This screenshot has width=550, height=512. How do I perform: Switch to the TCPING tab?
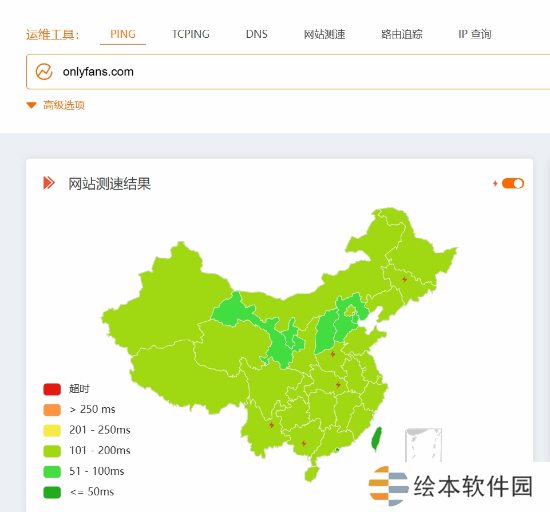190,34
